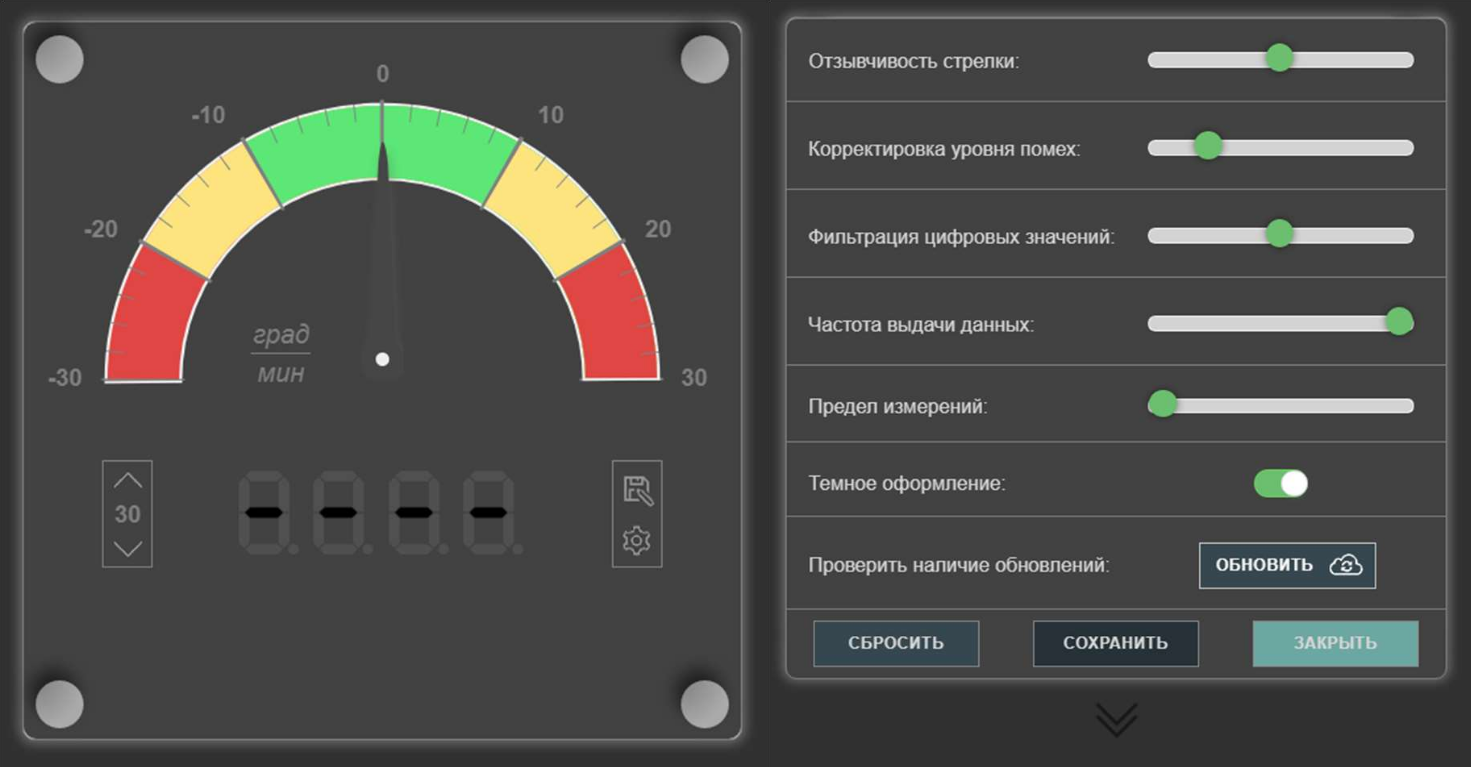Click the range value 30 in the stepper
The image size is (1471, 767).
pyautogui.click(x=127, y=514)
